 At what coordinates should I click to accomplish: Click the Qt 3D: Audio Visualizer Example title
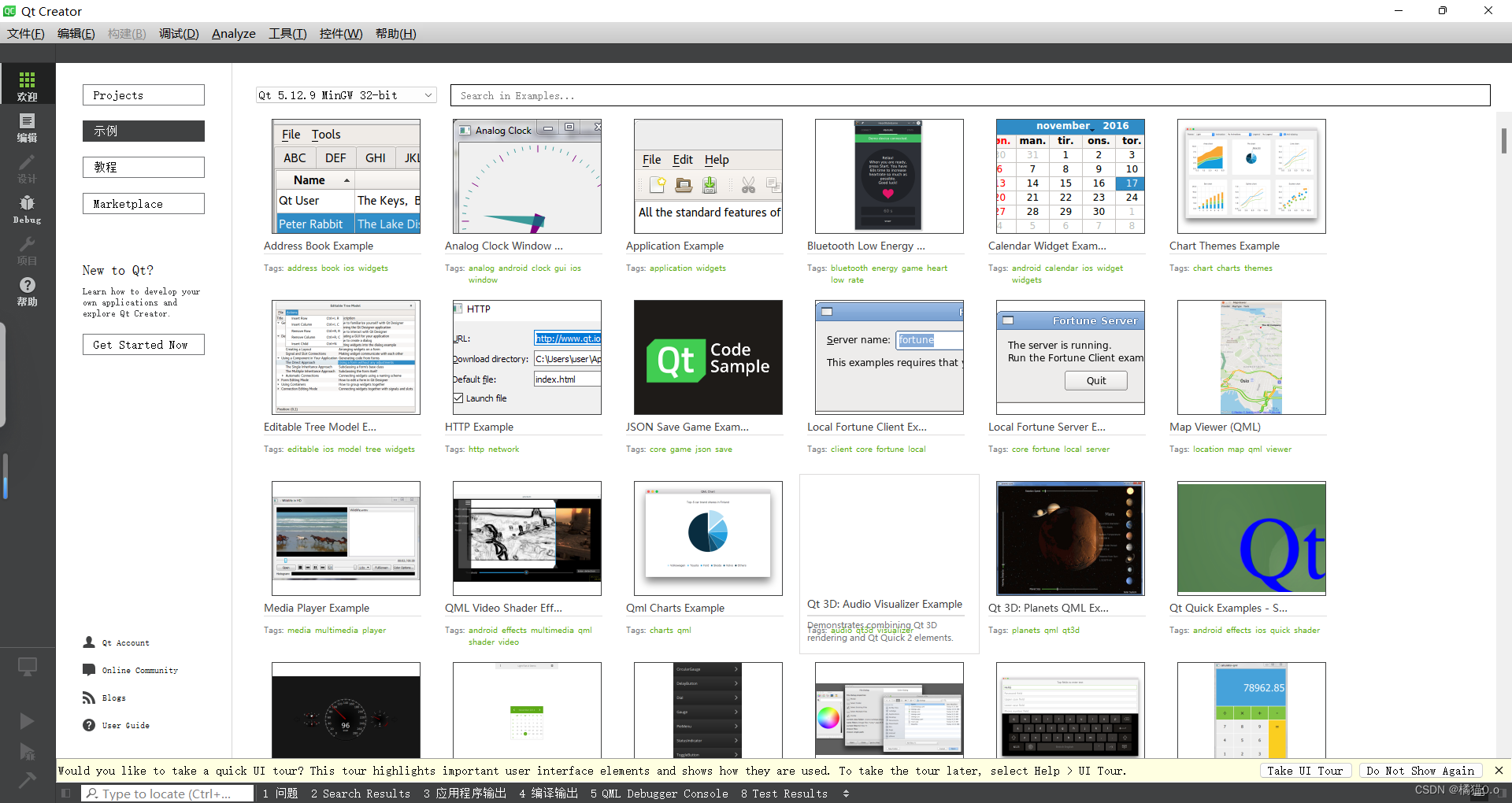(884, 604)
